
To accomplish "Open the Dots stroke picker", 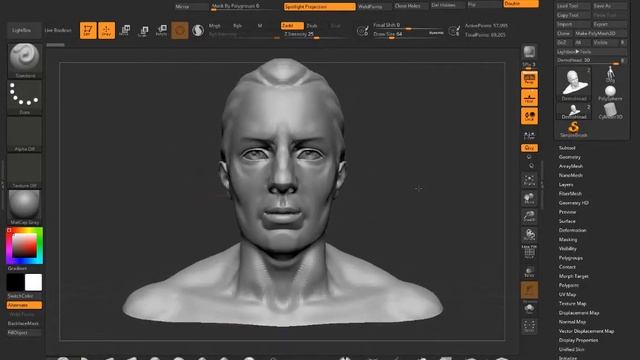I will click(24, 98).
